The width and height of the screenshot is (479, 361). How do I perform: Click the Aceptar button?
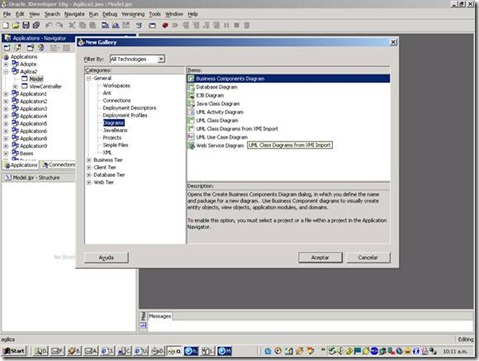(x=320, y=257)
